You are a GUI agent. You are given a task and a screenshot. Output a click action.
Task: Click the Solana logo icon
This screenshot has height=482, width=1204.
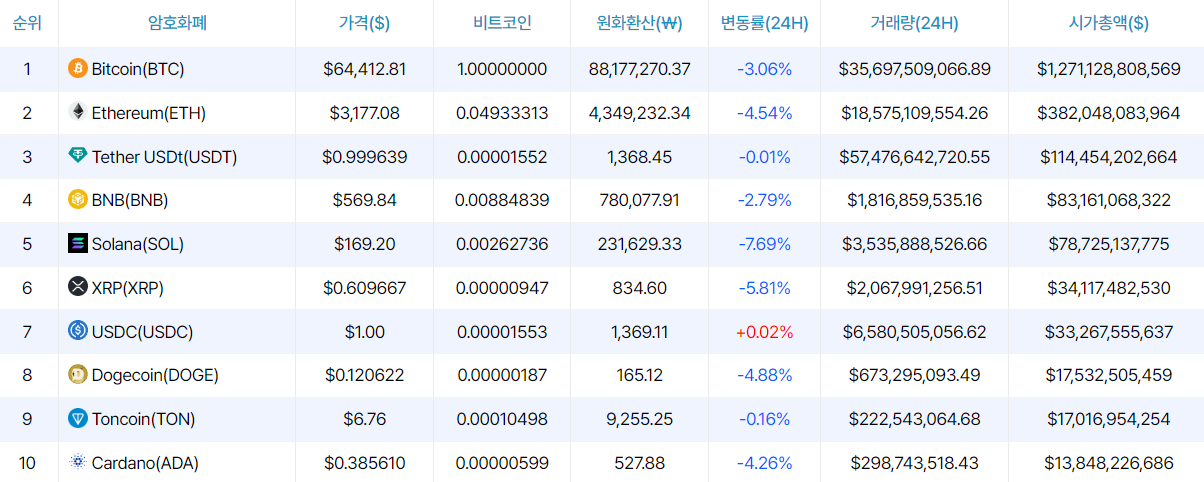[x=78, y=244]
